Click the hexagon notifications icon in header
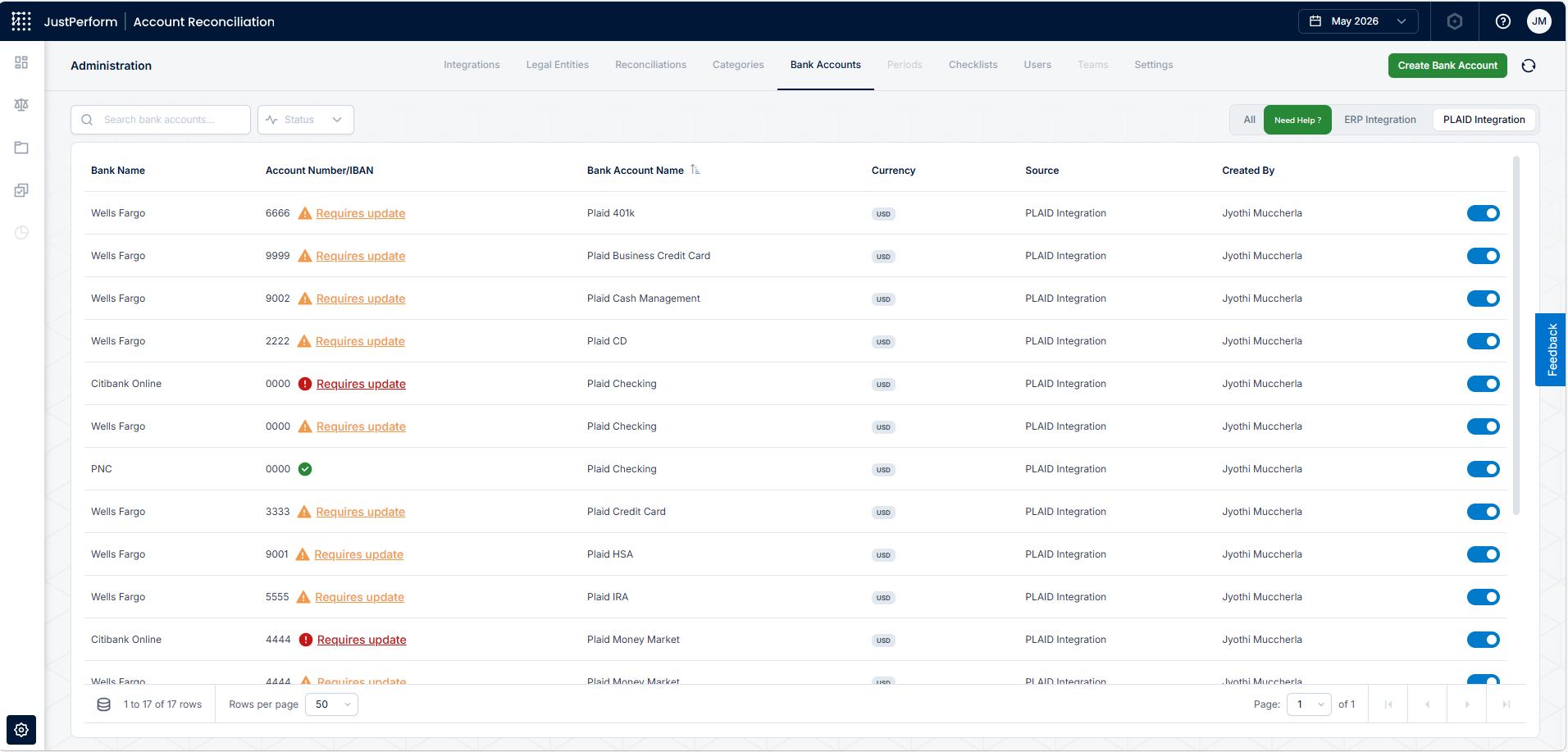The height and width of the screenshot is (752, 1568). click(1455, 21)
